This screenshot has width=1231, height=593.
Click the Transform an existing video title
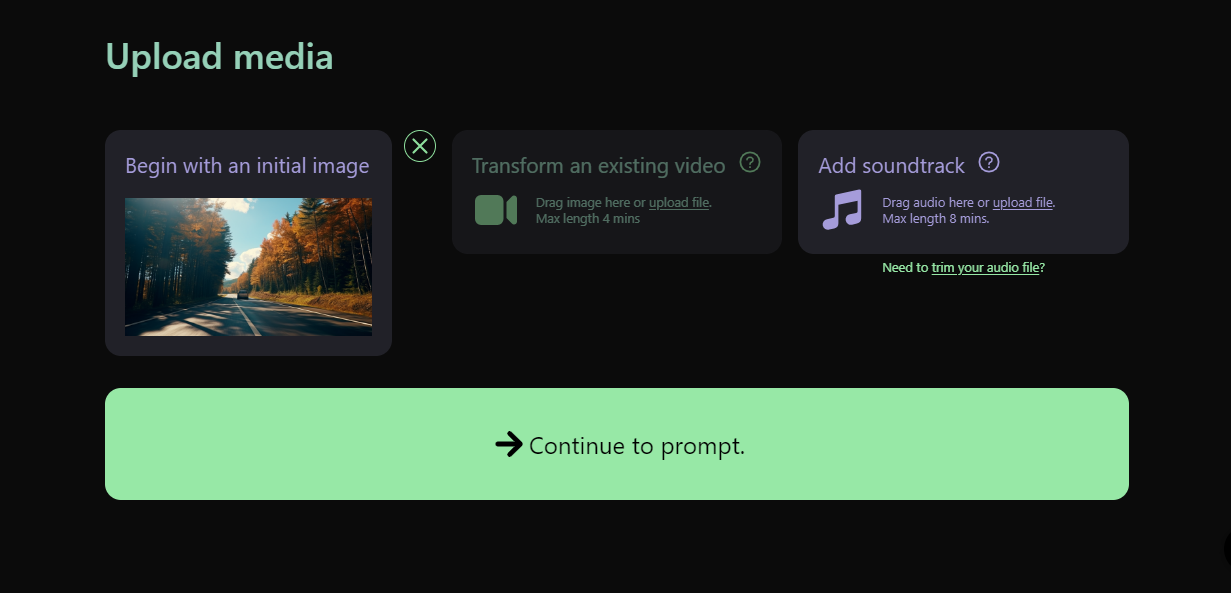coord(598,166)
